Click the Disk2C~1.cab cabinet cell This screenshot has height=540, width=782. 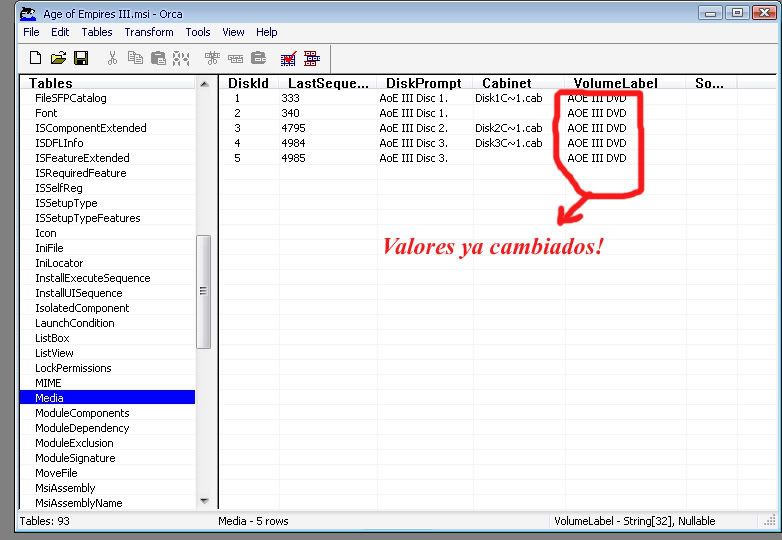pos(509,128)
